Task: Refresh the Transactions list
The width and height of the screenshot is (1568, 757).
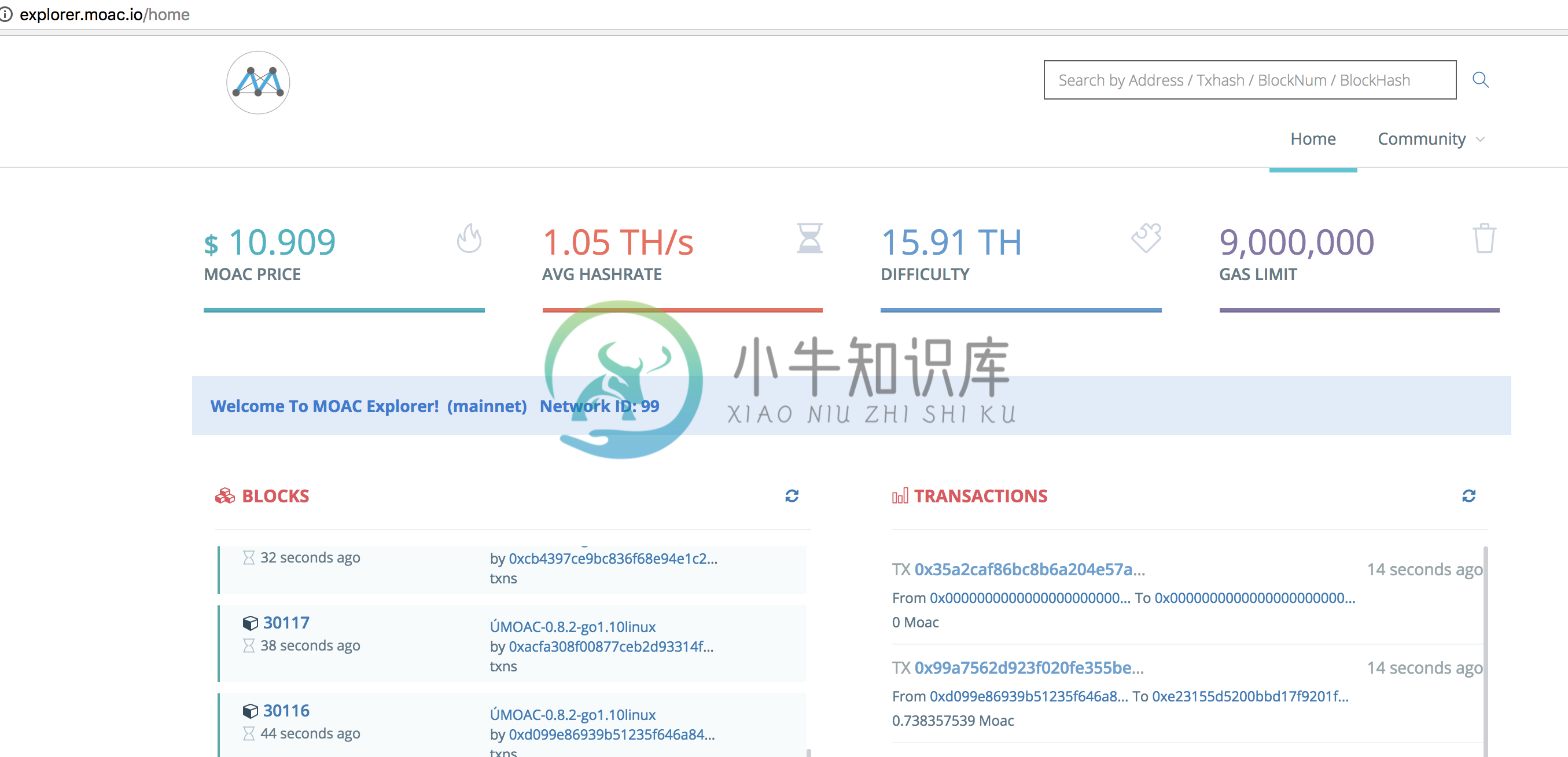Action: (x=1469, y=496)
